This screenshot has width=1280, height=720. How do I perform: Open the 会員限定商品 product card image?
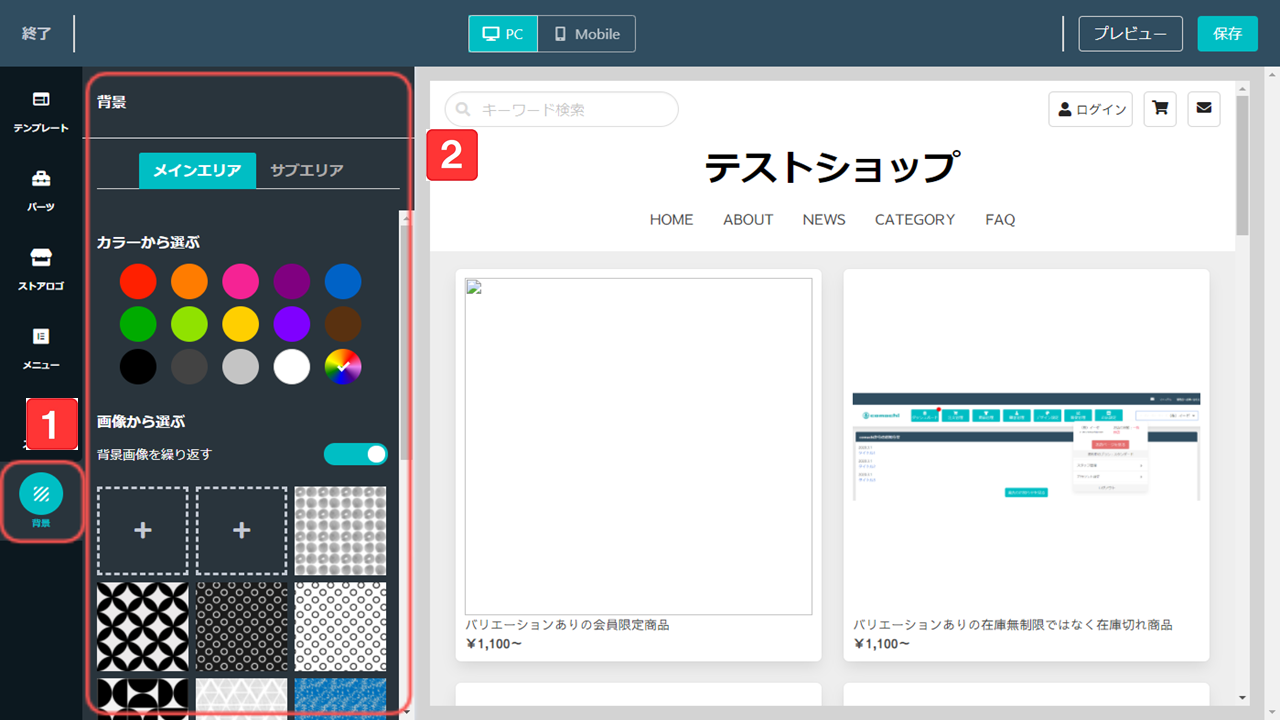(x=638, y=446)
